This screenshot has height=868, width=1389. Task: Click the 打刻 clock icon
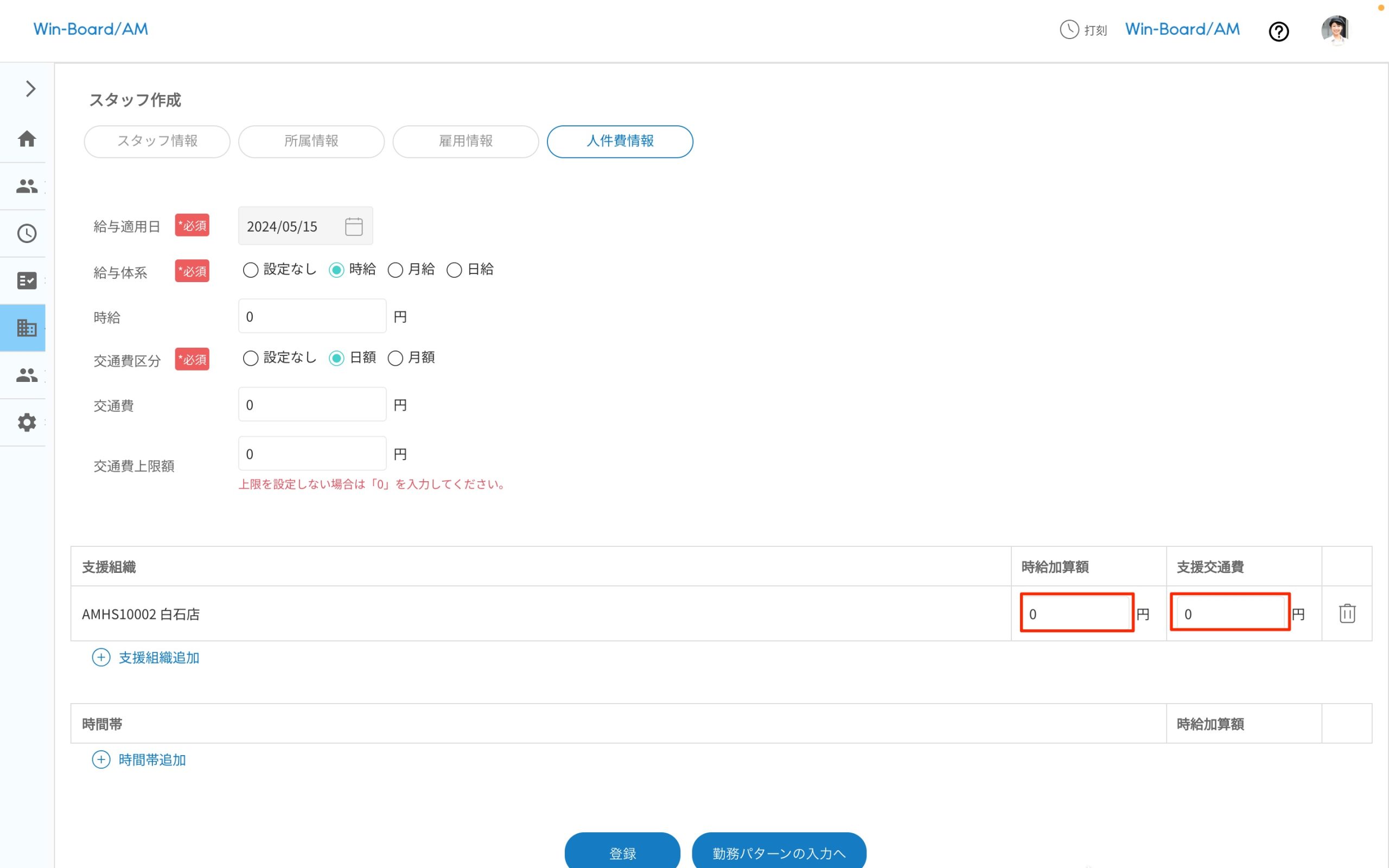pos(1069,29)
